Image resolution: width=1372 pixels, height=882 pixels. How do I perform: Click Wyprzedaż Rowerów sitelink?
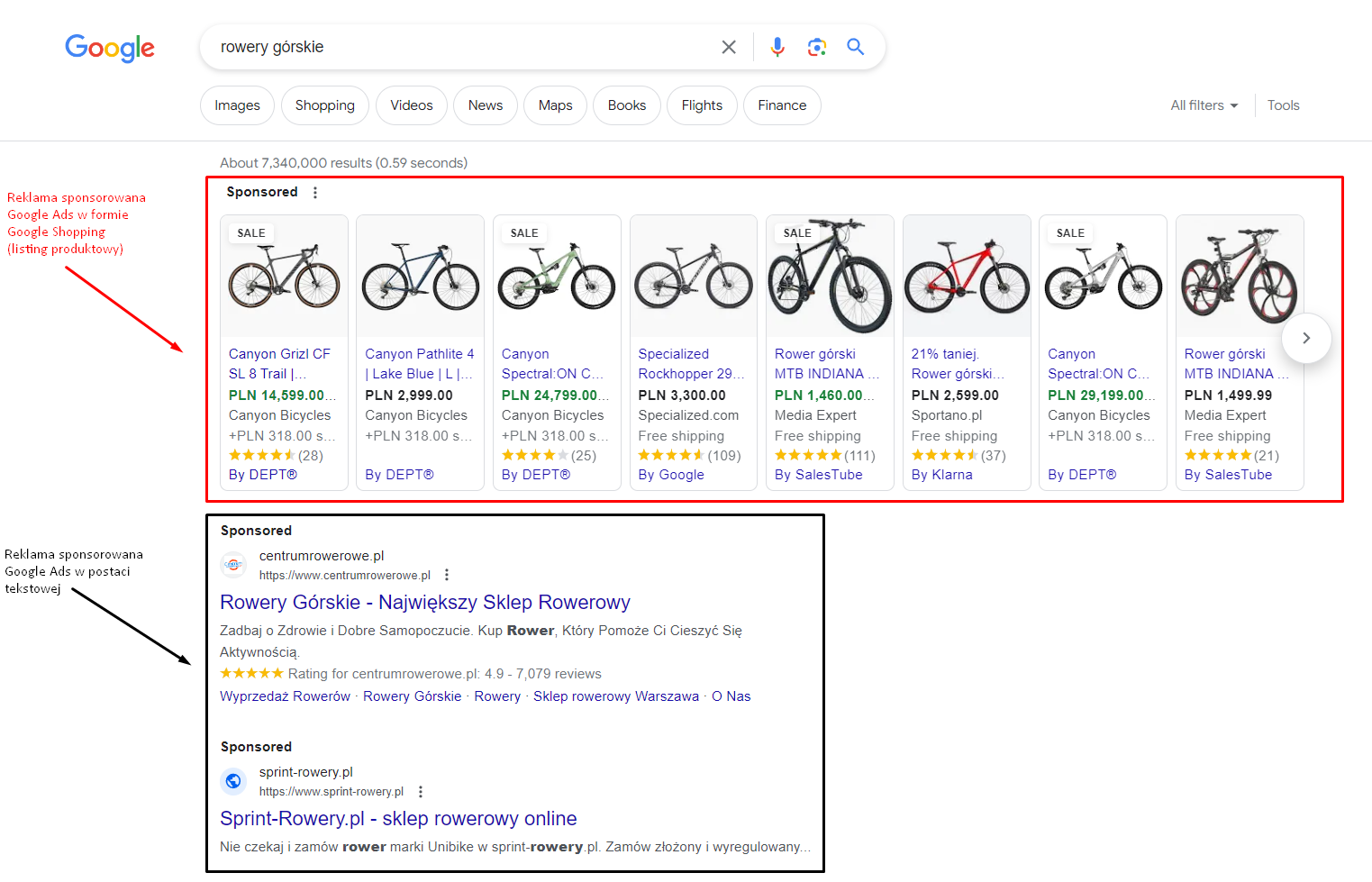(x=285, y=696)
